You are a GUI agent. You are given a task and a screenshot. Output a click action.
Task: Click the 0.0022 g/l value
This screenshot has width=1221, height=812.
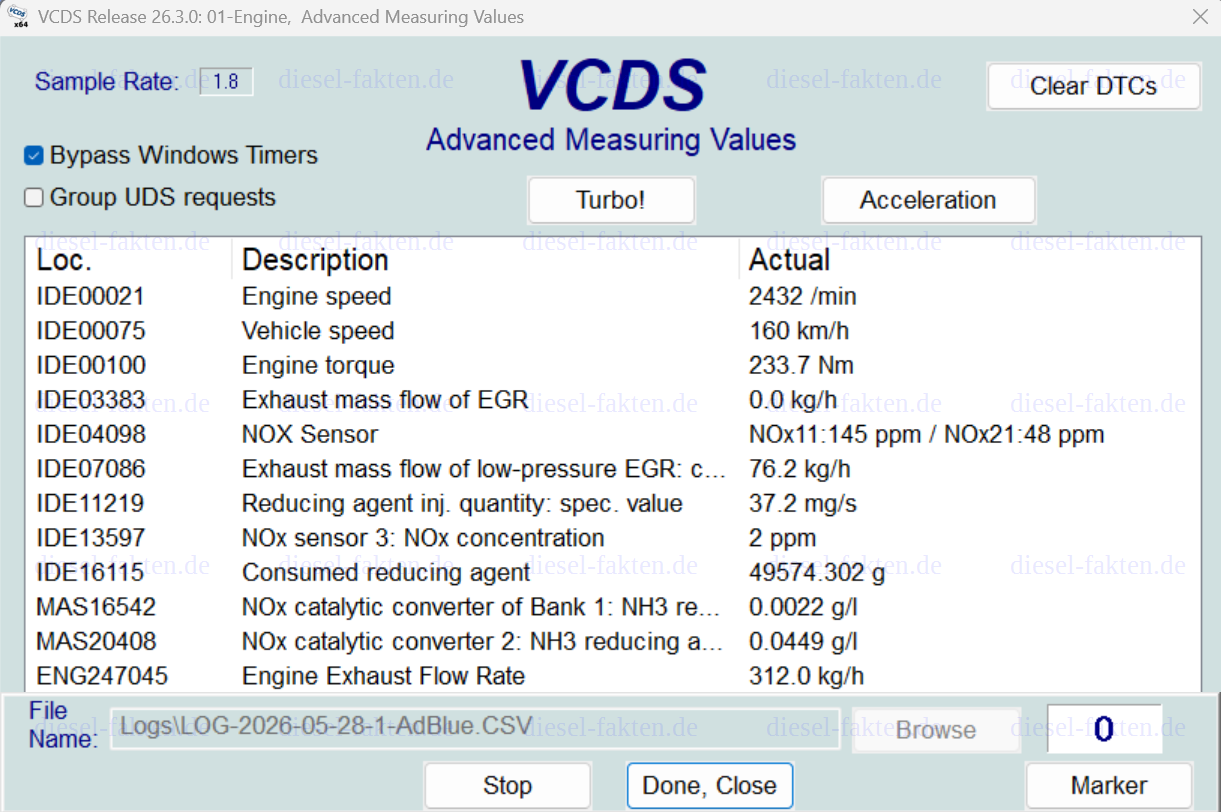click(803, 607)
